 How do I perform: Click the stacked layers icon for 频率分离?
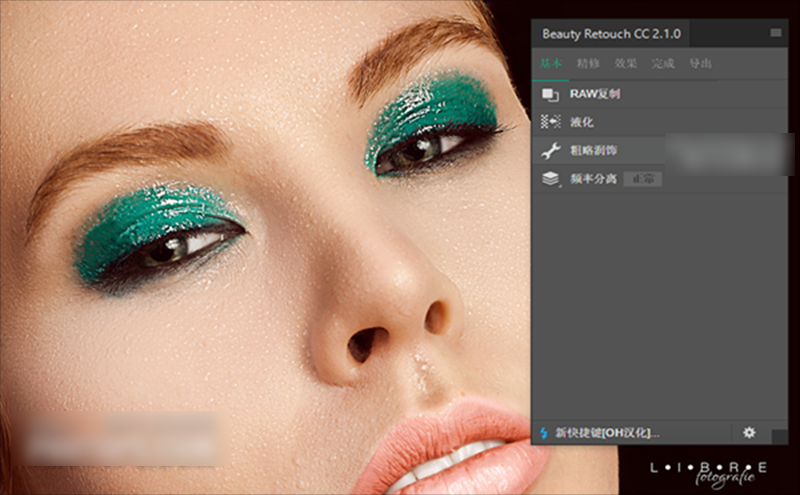pos(550,179)
